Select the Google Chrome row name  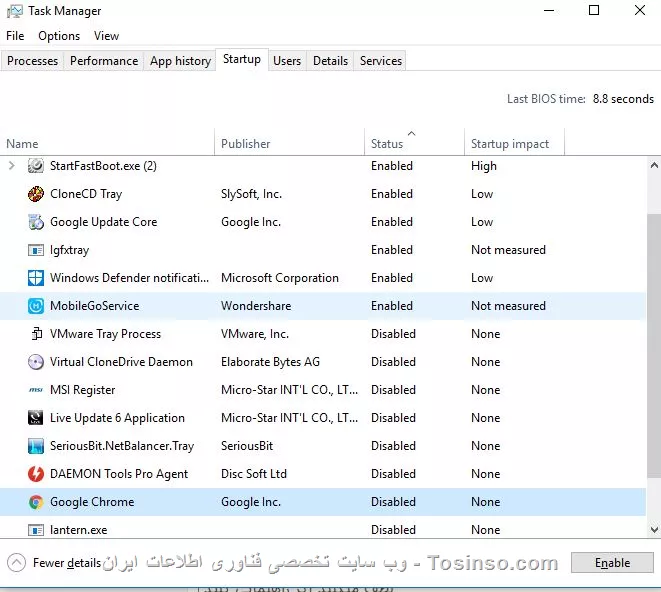(x=92, y=502)
